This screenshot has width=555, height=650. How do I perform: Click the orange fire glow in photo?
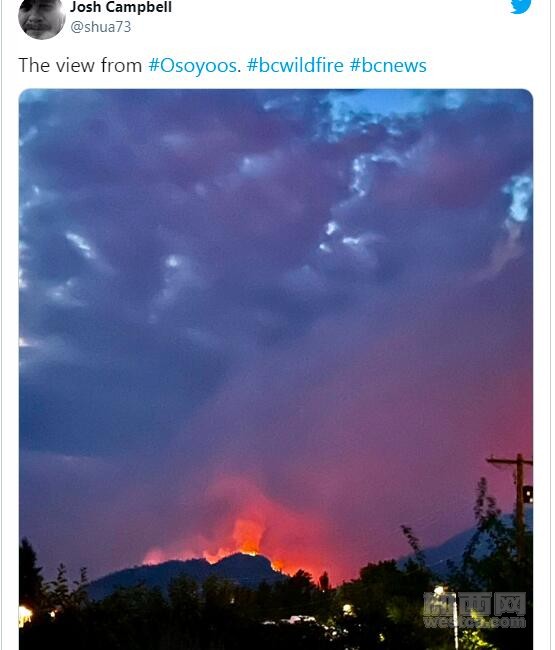click(x=248, y=537)
